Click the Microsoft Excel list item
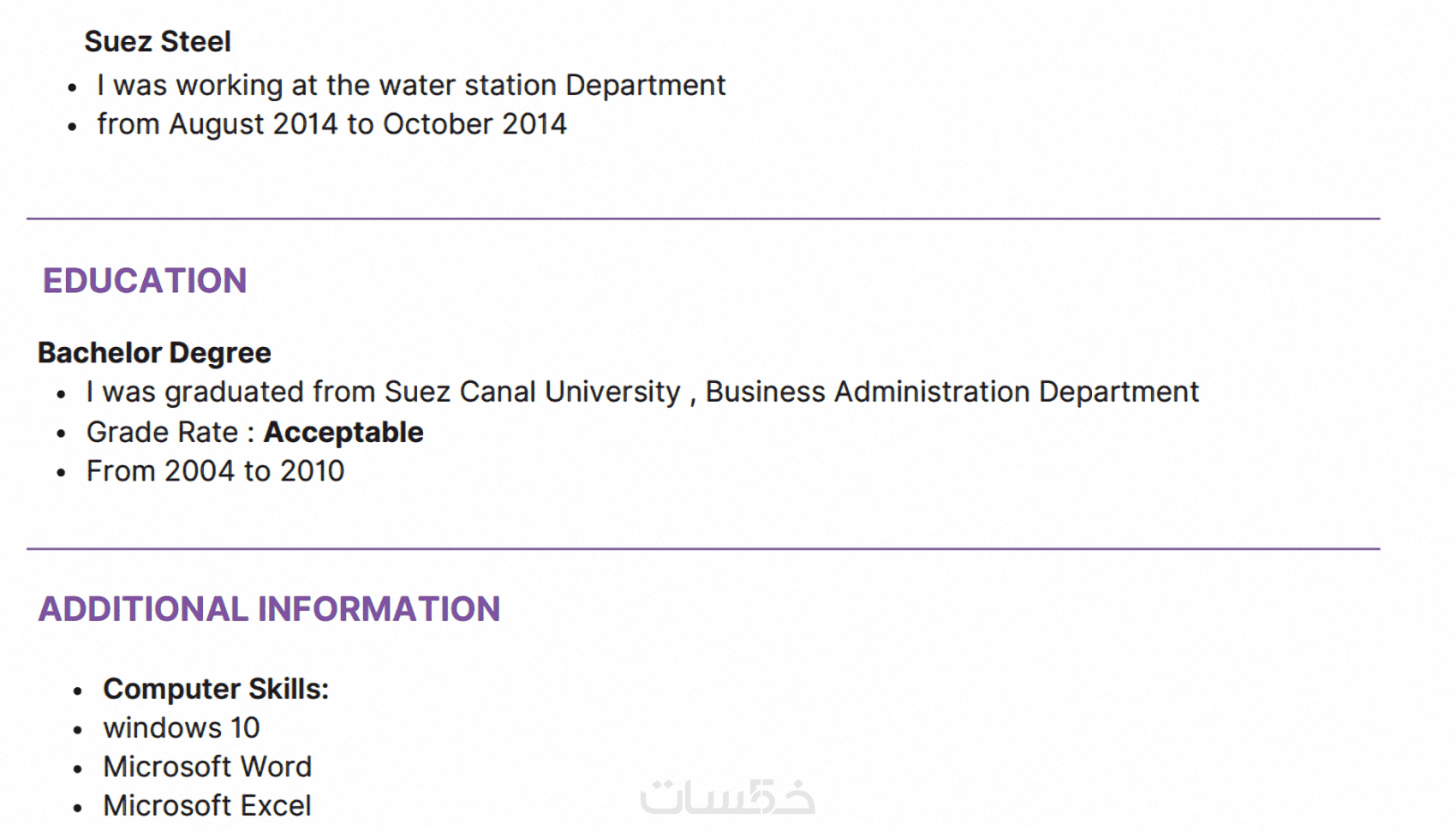This screenshot has width=1456, height=831. 207,805
